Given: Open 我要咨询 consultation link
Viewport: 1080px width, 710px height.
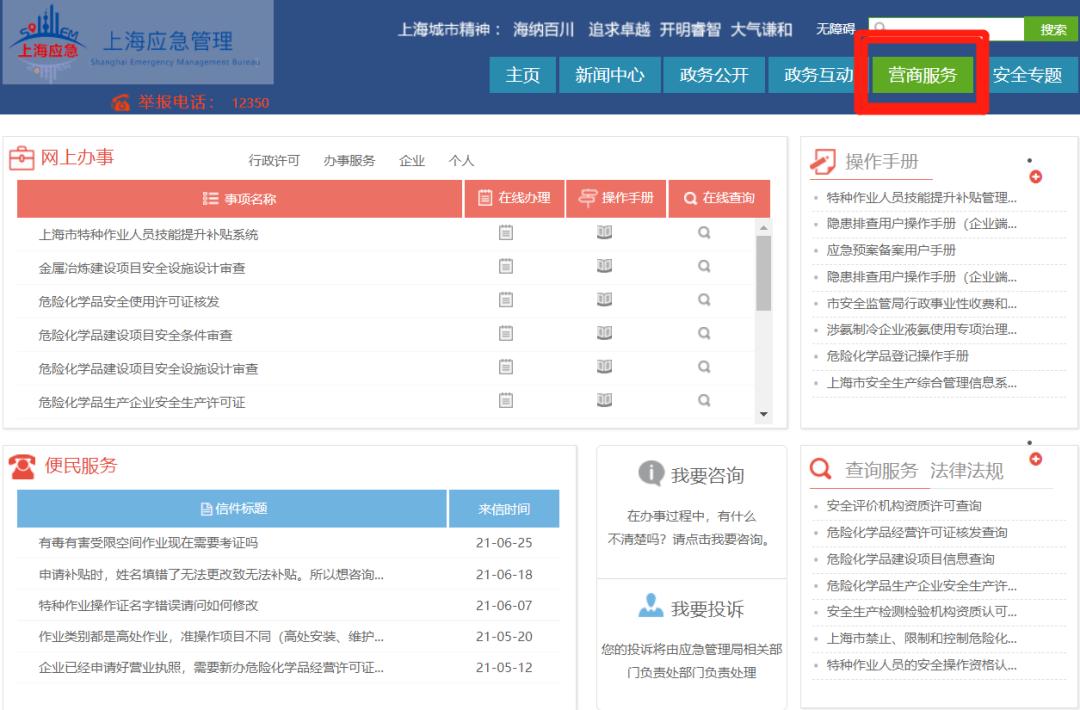Looking at the screenshot, I should (692, 475).
